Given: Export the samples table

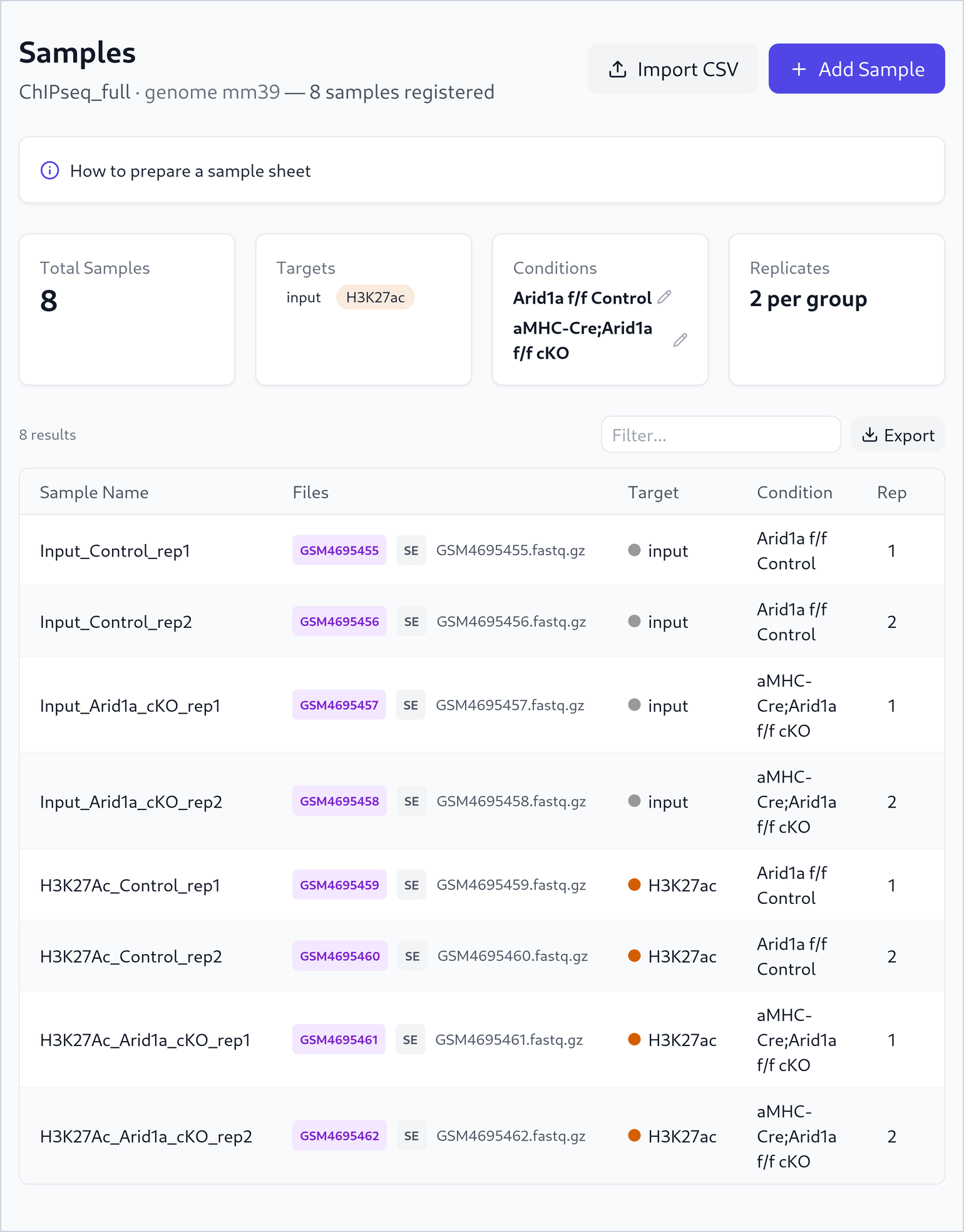Looking at the screenshot, I should point(898,435).
